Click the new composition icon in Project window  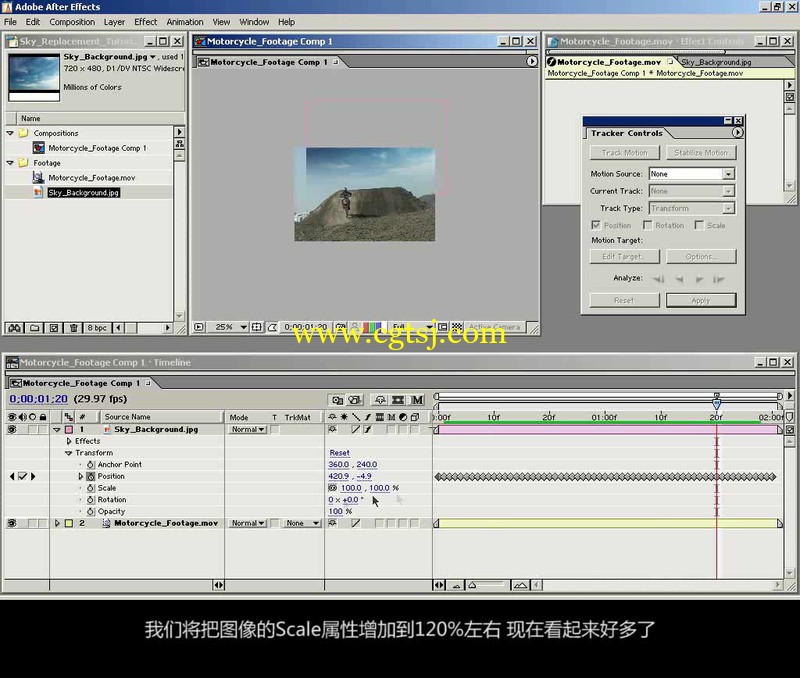pos(54,328)
